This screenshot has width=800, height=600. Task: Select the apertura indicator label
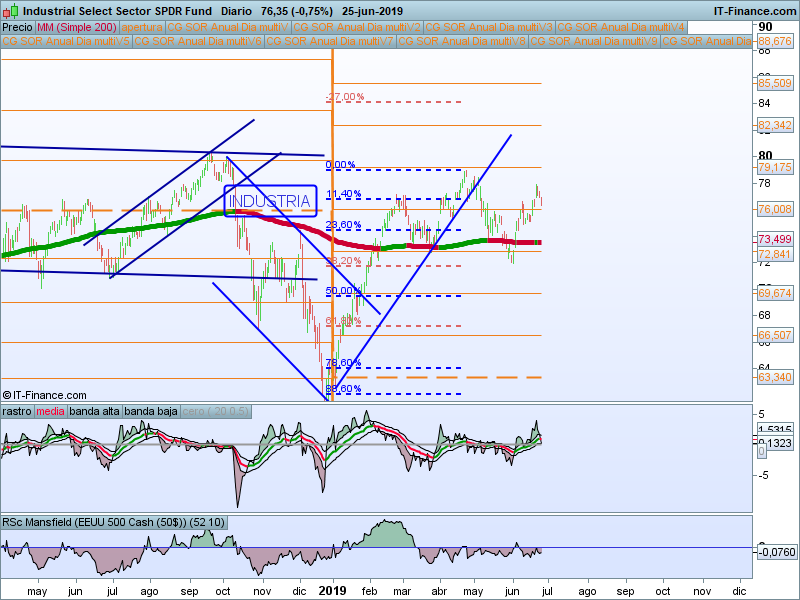tap(142, 27)
